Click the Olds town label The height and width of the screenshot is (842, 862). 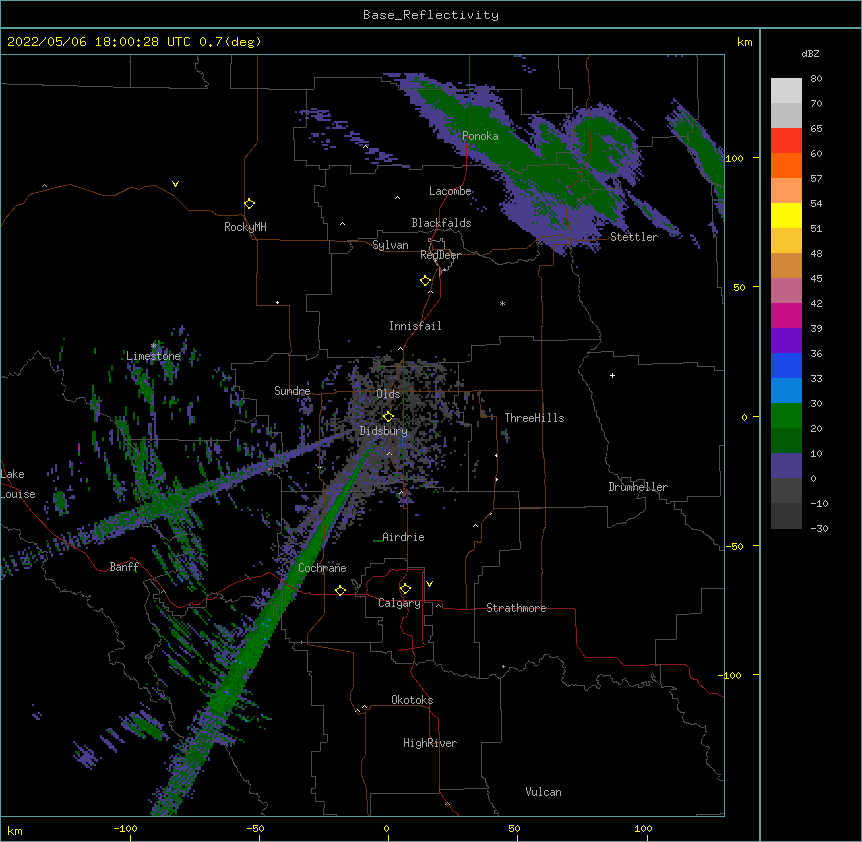tap(388, 394)
